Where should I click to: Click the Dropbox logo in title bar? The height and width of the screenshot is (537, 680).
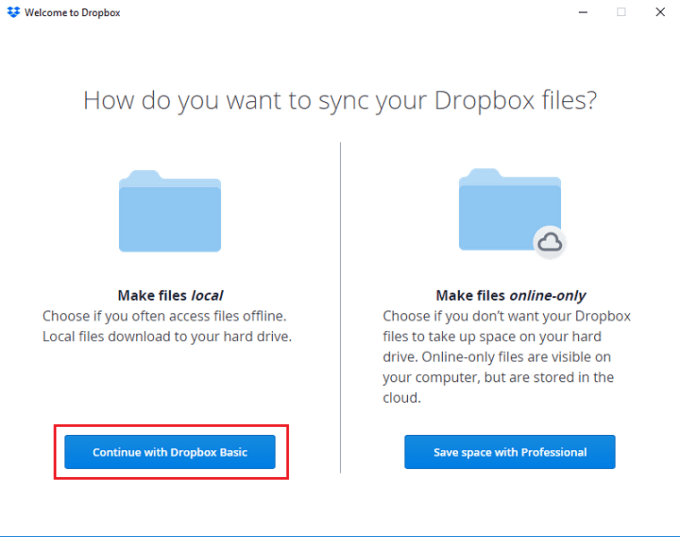click(13, 12)
